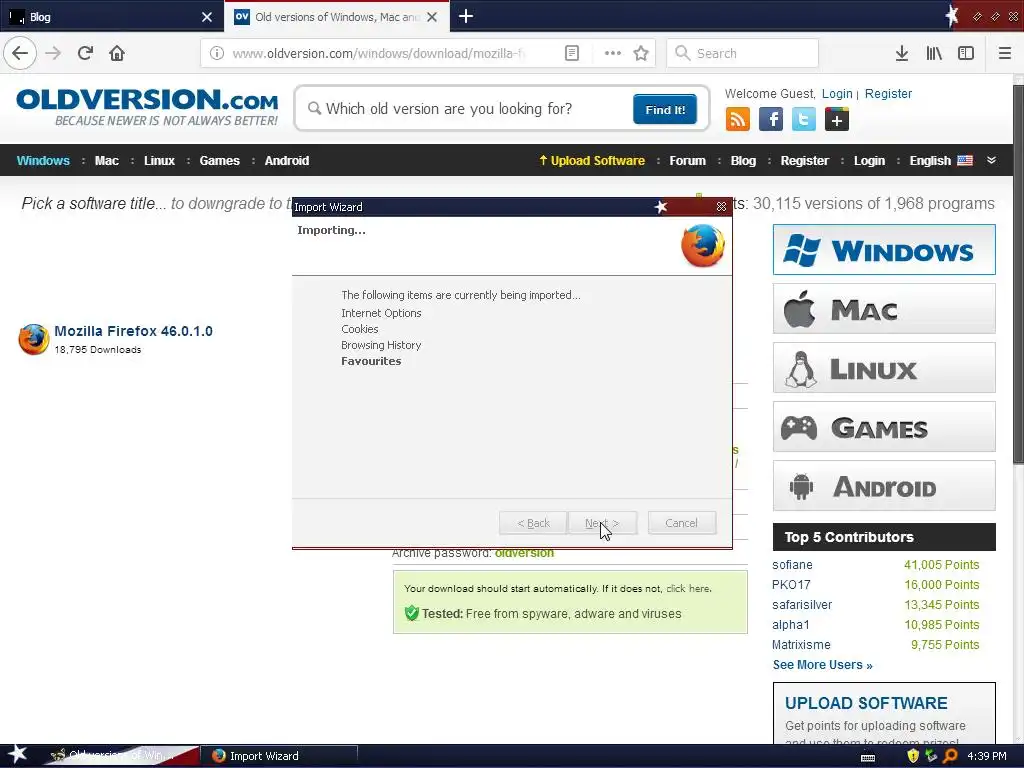Image resolution: width=1024 pixels, height=768 pixels.
Task: Focus the Firefox toolbar Search box
Action: [x=743, y=53]
